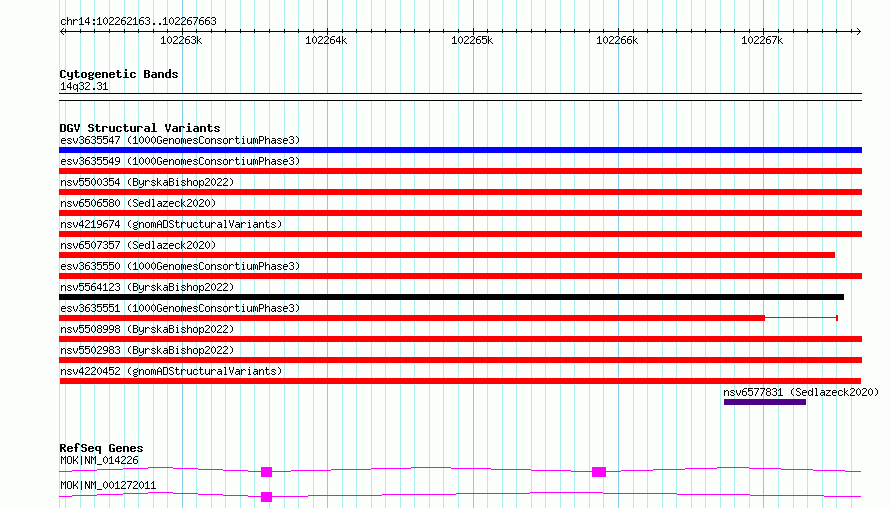This screenshot has width=890, height=508.
Task: Click the 102266k ruler tick label
Action: tap(617, 40)
